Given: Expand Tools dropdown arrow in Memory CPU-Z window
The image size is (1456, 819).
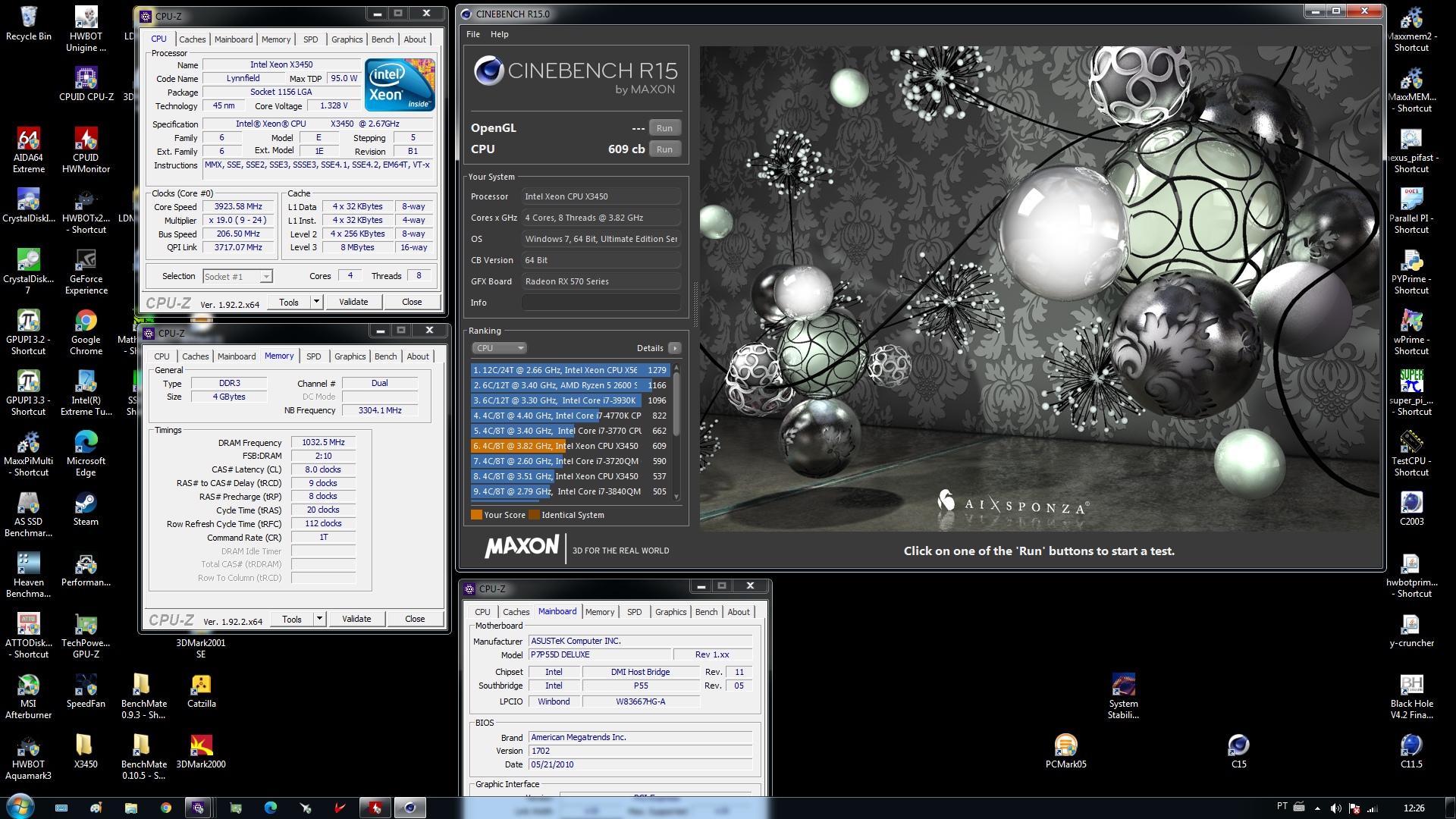Looking at the screenshot, I should click(x=320, y=619).
